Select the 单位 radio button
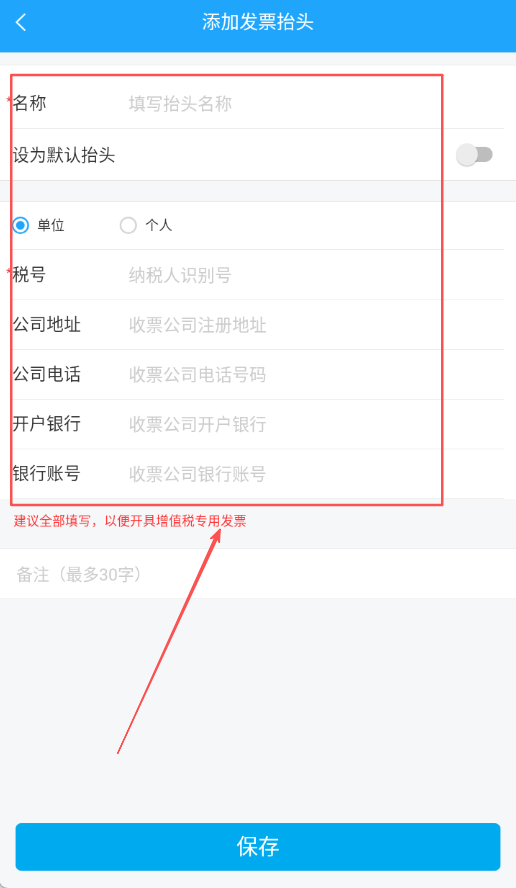Image resolution: width=516 pixels, height=888 pixels. (x=21, y=225)
